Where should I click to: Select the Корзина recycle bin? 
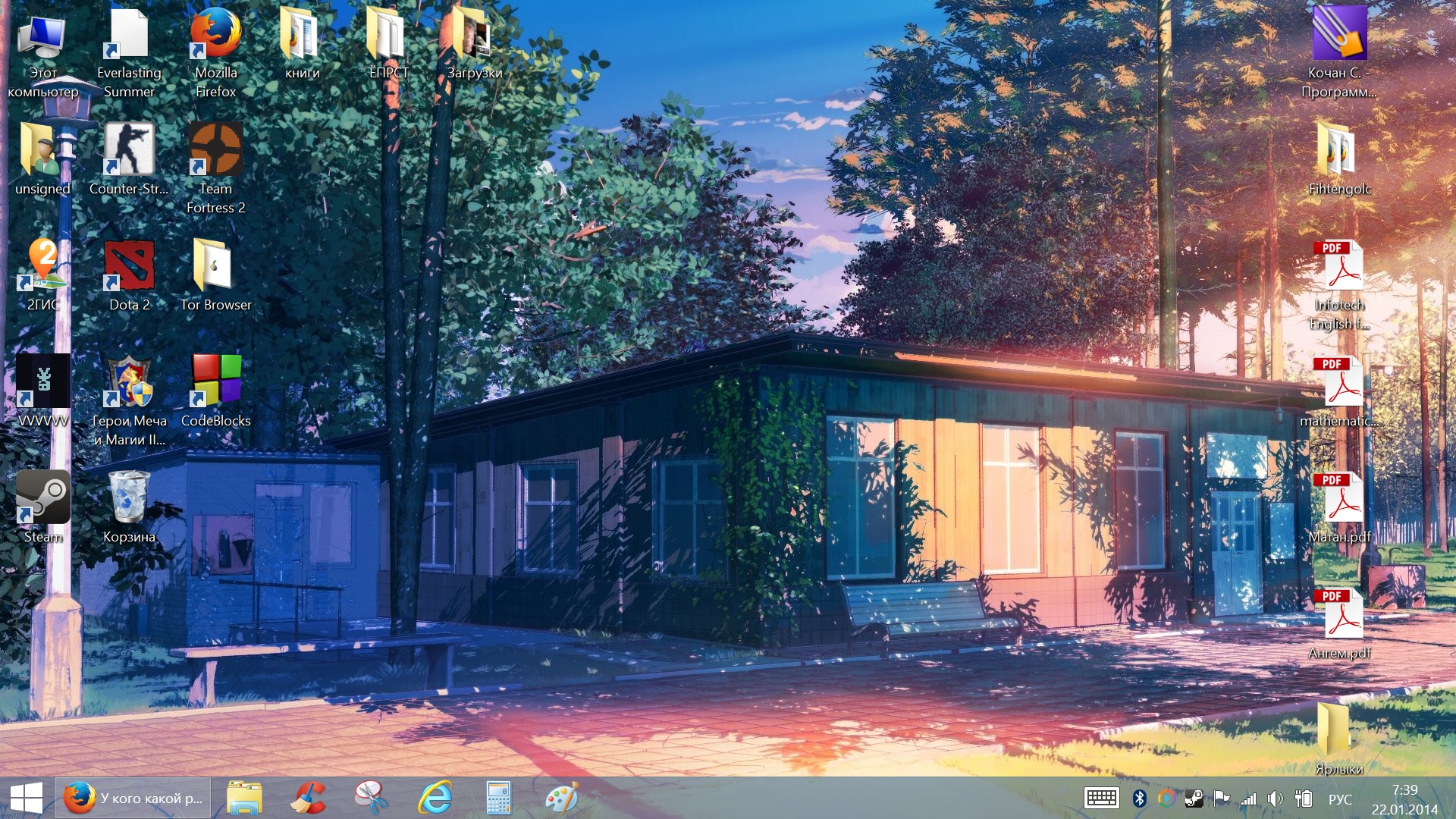(x=129, y=497)
